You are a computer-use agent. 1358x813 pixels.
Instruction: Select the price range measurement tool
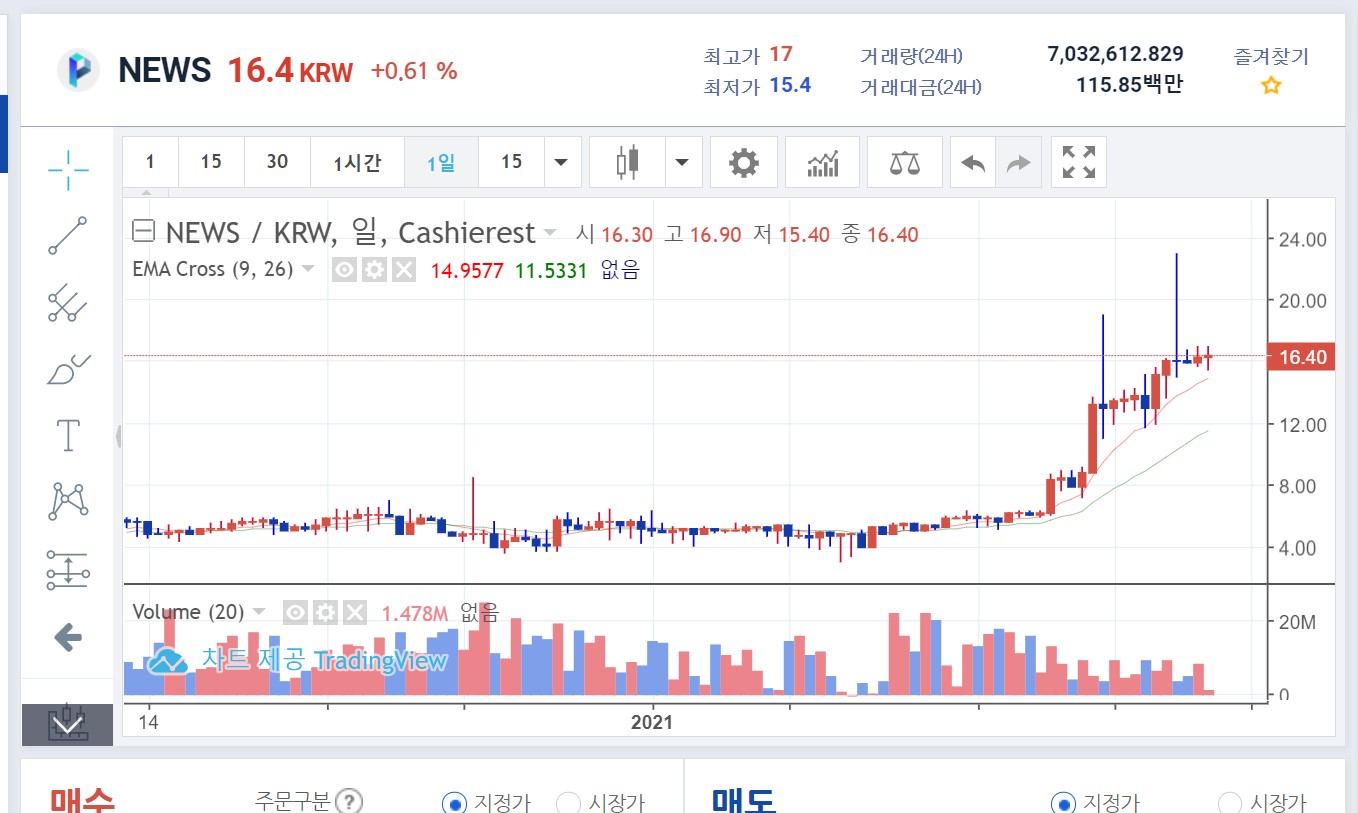(68, 569)
